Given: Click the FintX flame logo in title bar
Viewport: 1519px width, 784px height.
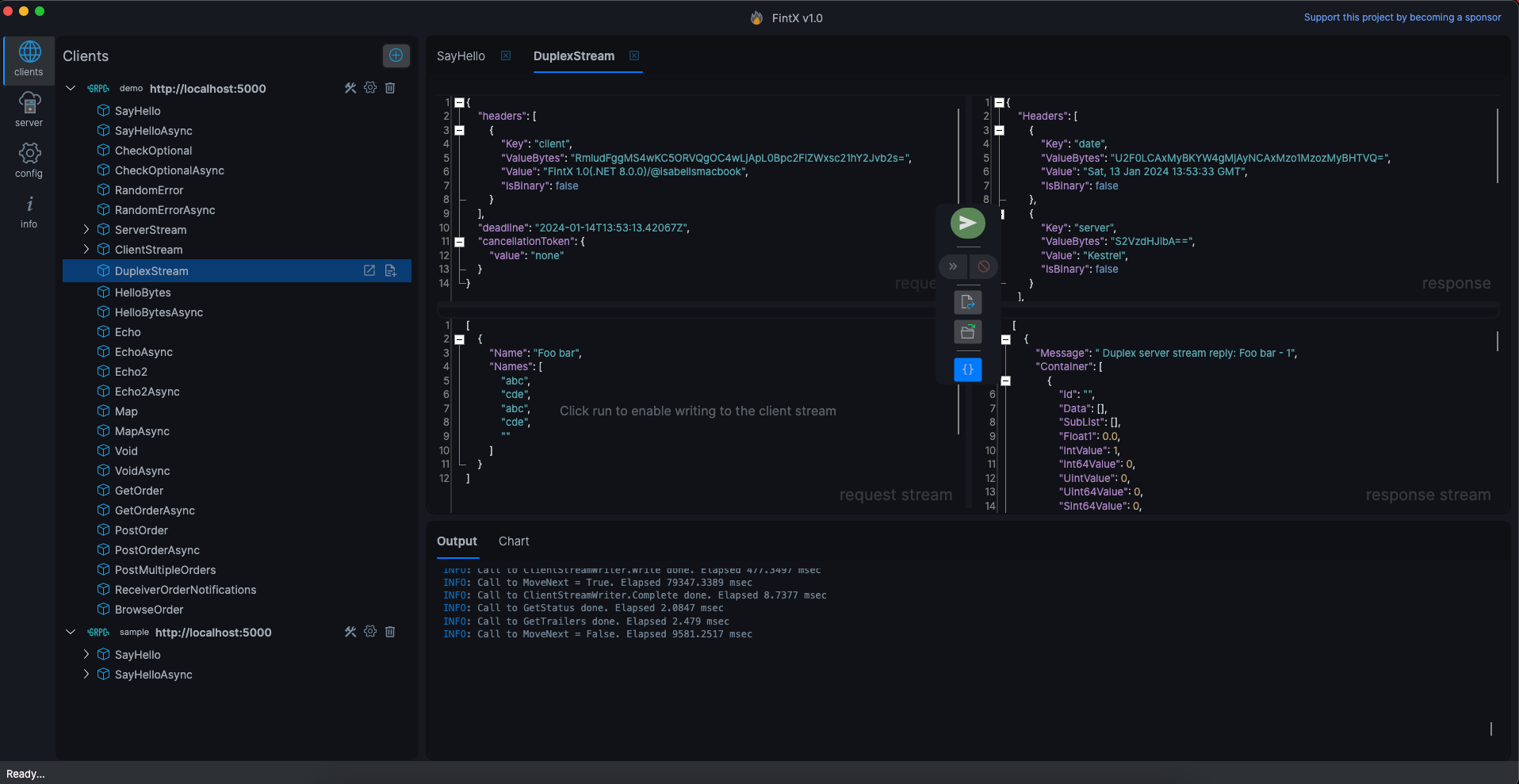Looking at the screenshot, I should pos(757,17).
